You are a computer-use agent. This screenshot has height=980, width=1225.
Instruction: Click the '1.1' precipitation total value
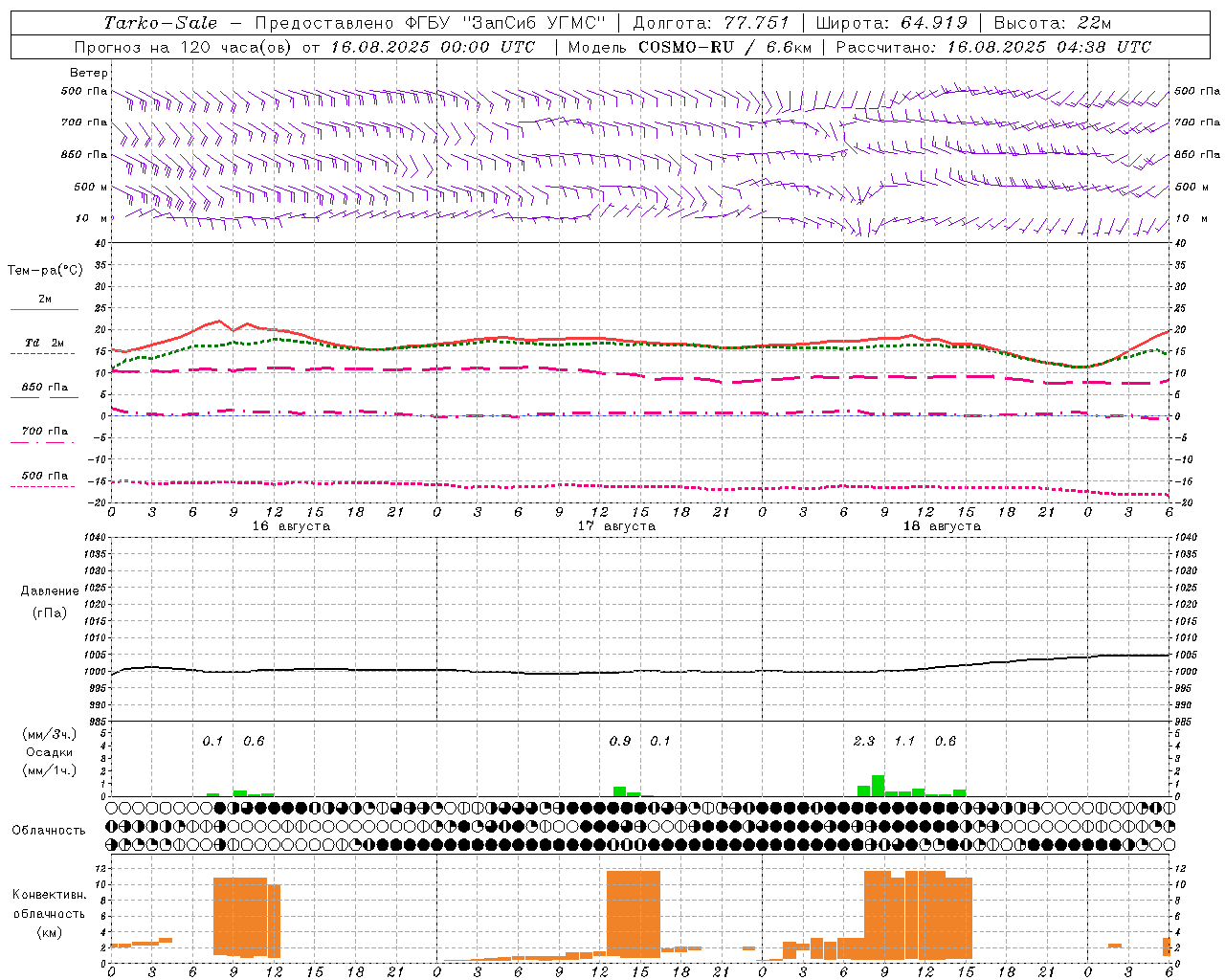pyautogui.click(x=904, y=742)
